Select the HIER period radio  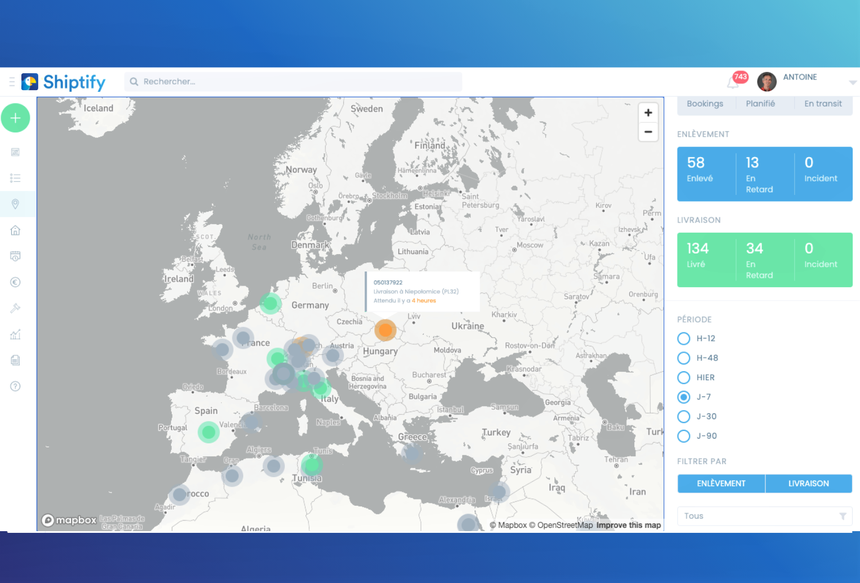click(x=683, y=377)
